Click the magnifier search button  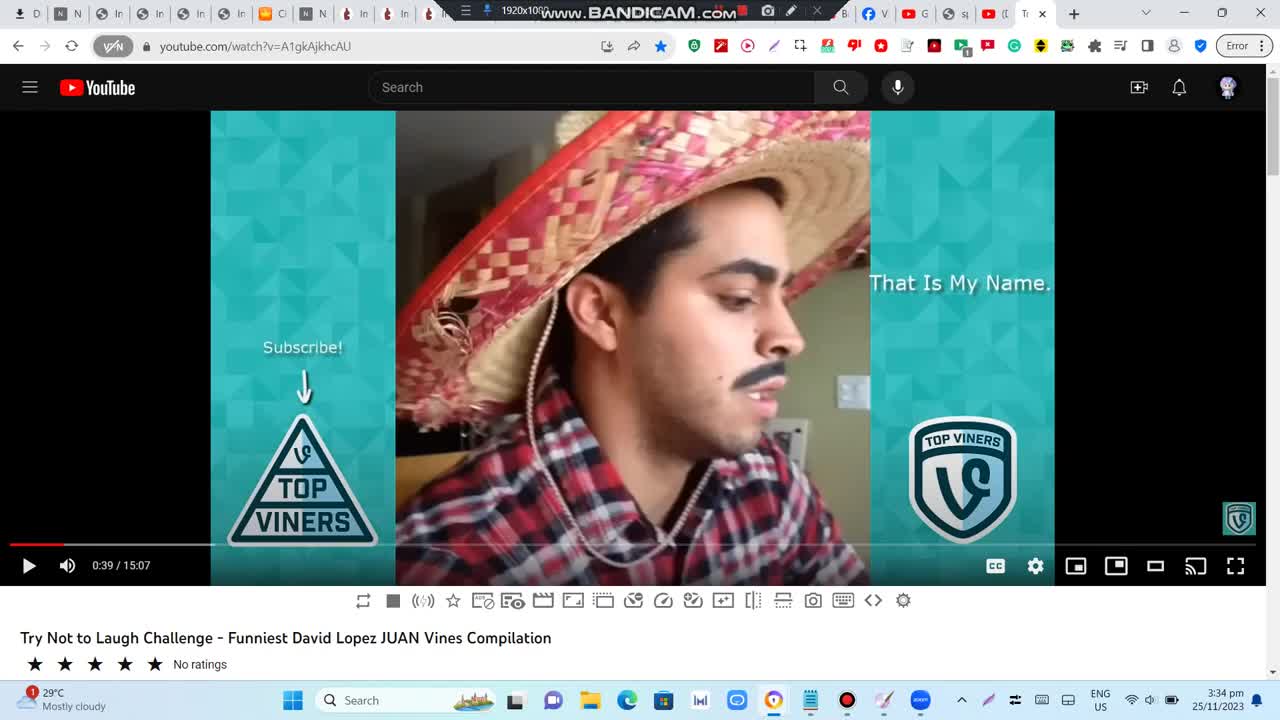point(841,87)
